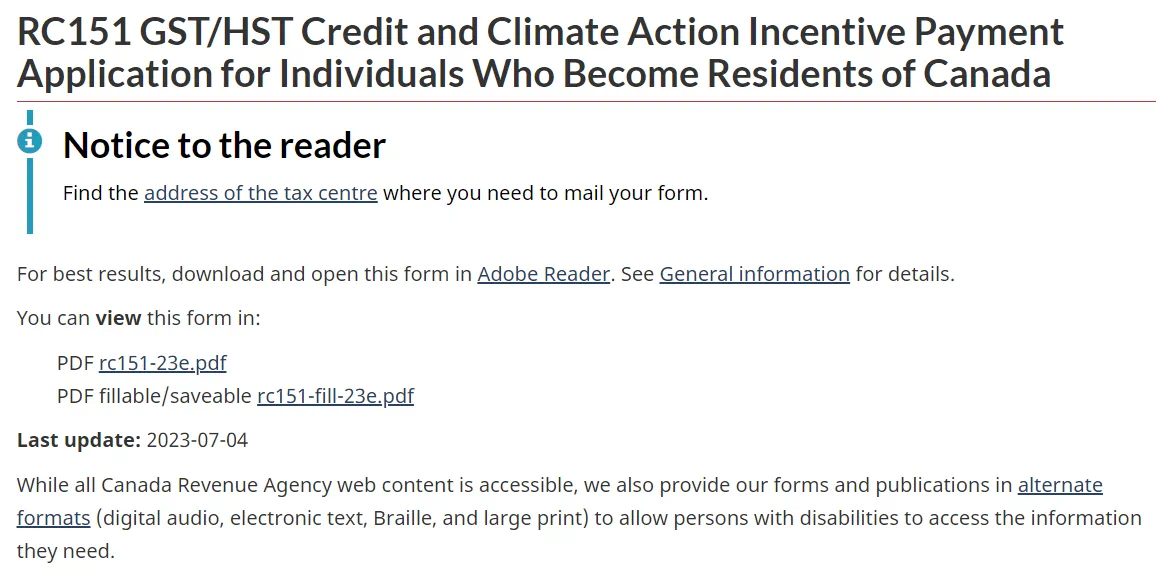
Task: Open the fillable rc151-fill-23e.pdf link
Action: pyautogui.click(x=335, y=396)
